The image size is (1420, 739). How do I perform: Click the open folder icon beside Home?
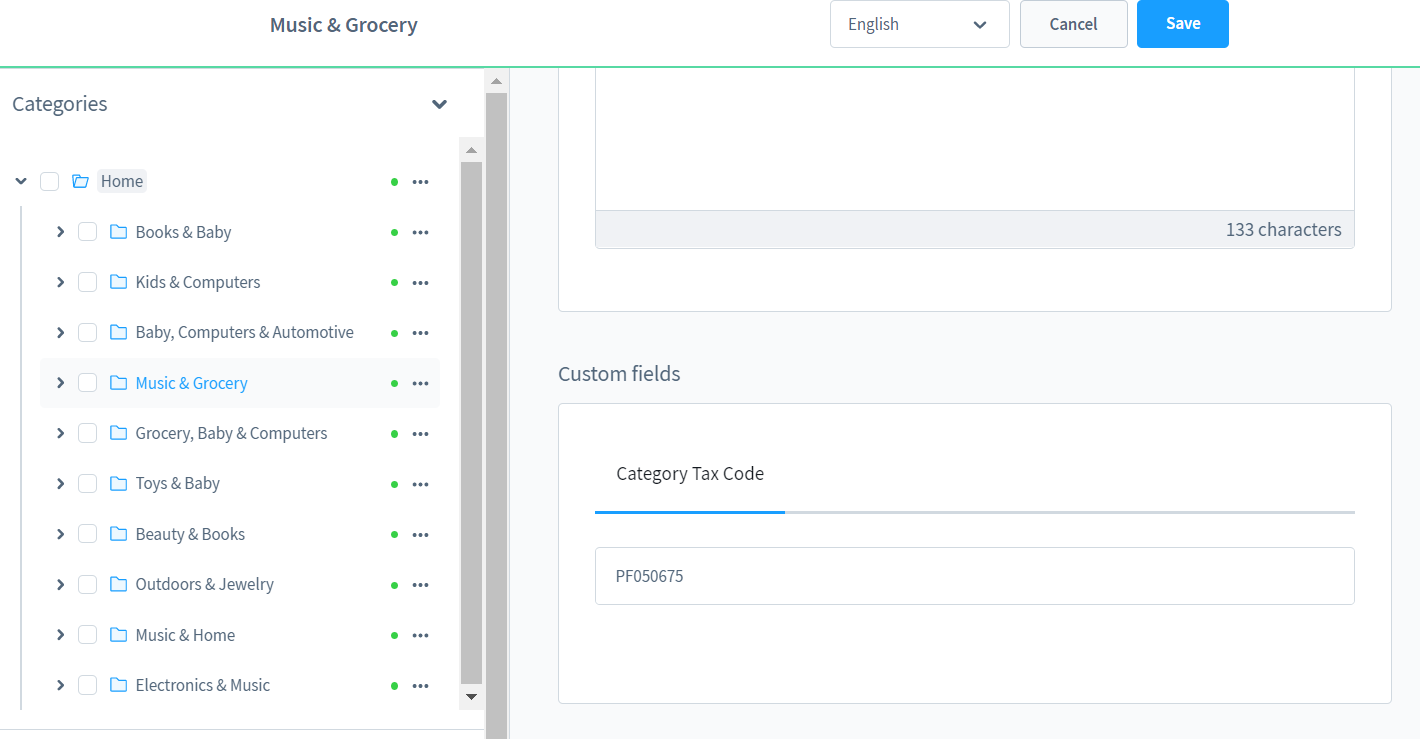tap(80, 181)
